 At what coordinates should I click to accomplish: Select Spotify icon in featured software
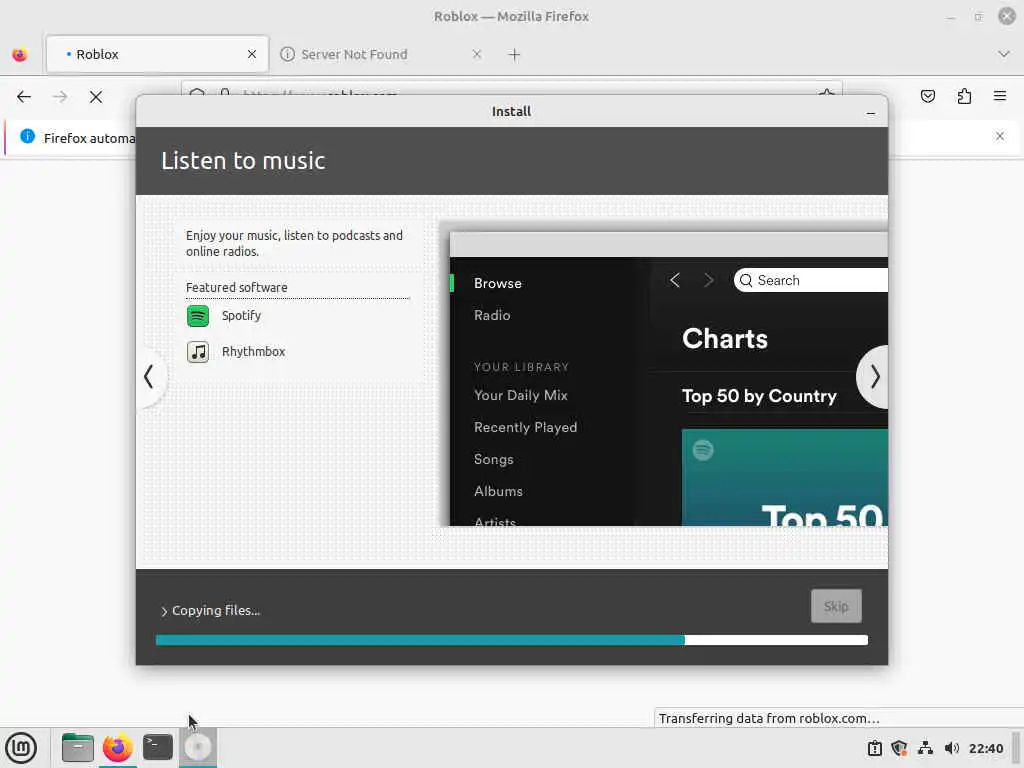(198, 316)
